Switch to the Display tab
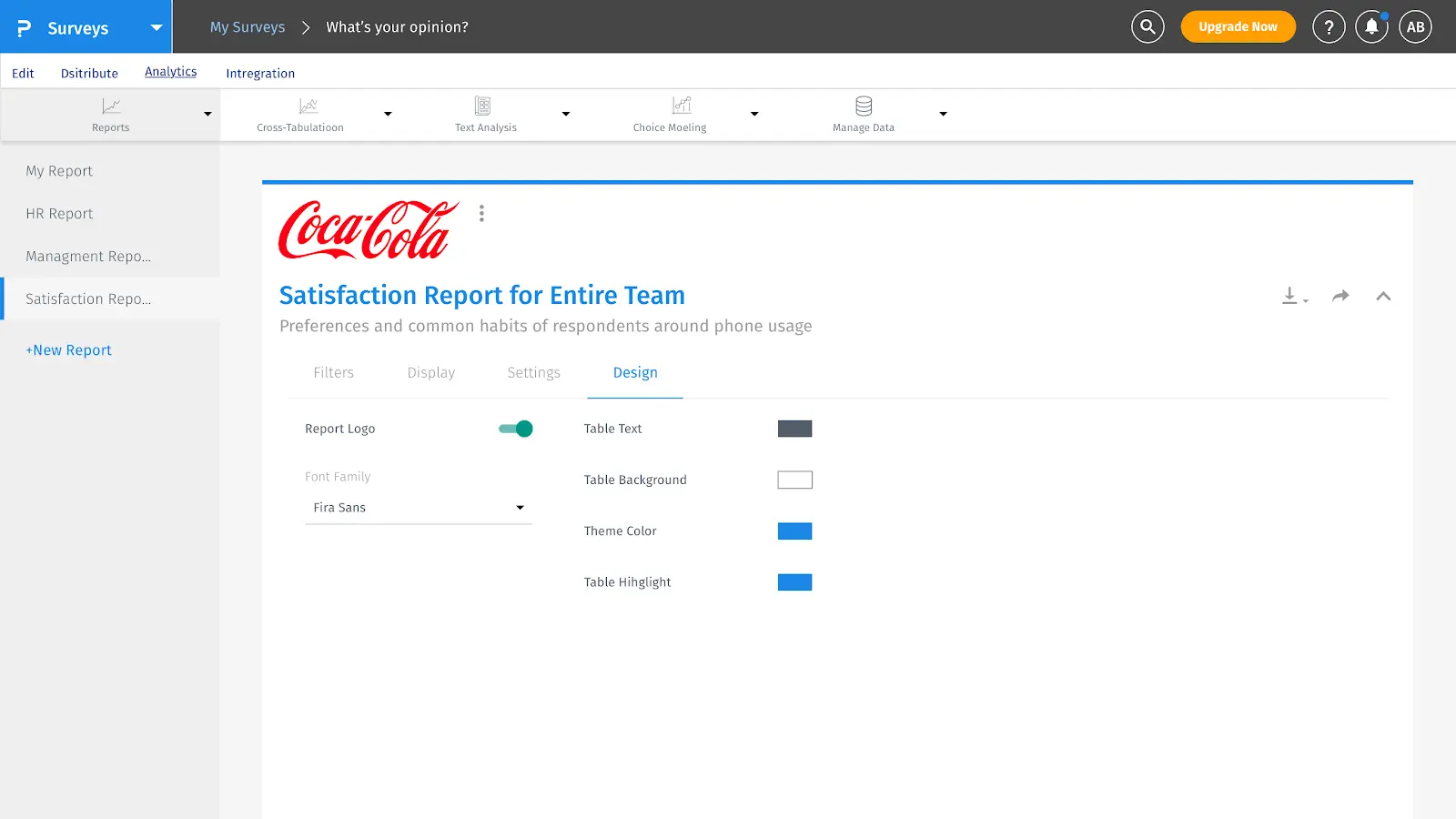Screen dimensions: 1456x819 coord(431,372)
